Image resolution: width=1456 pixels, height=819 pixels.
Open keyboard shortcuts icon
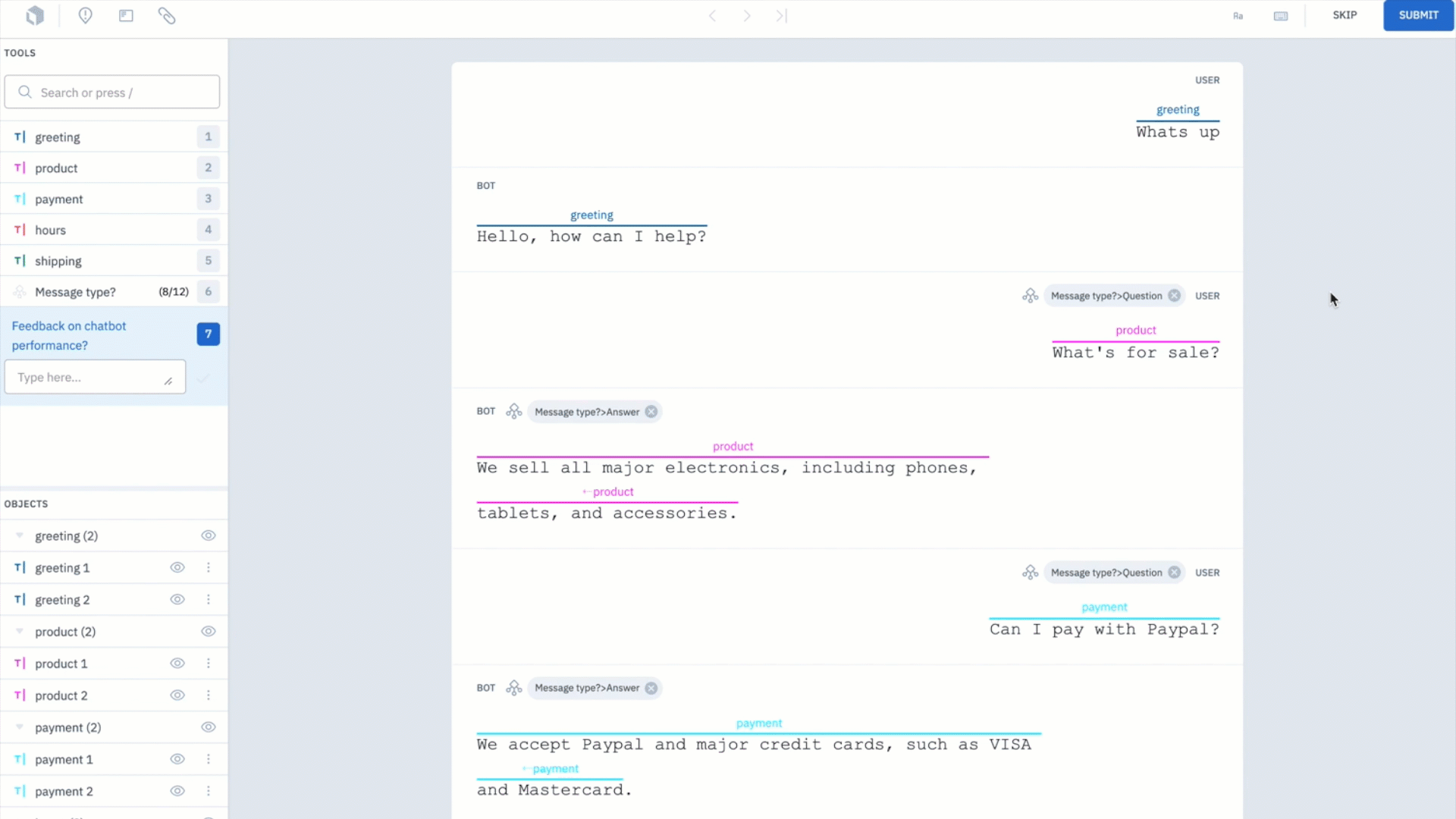(1281, 16)
